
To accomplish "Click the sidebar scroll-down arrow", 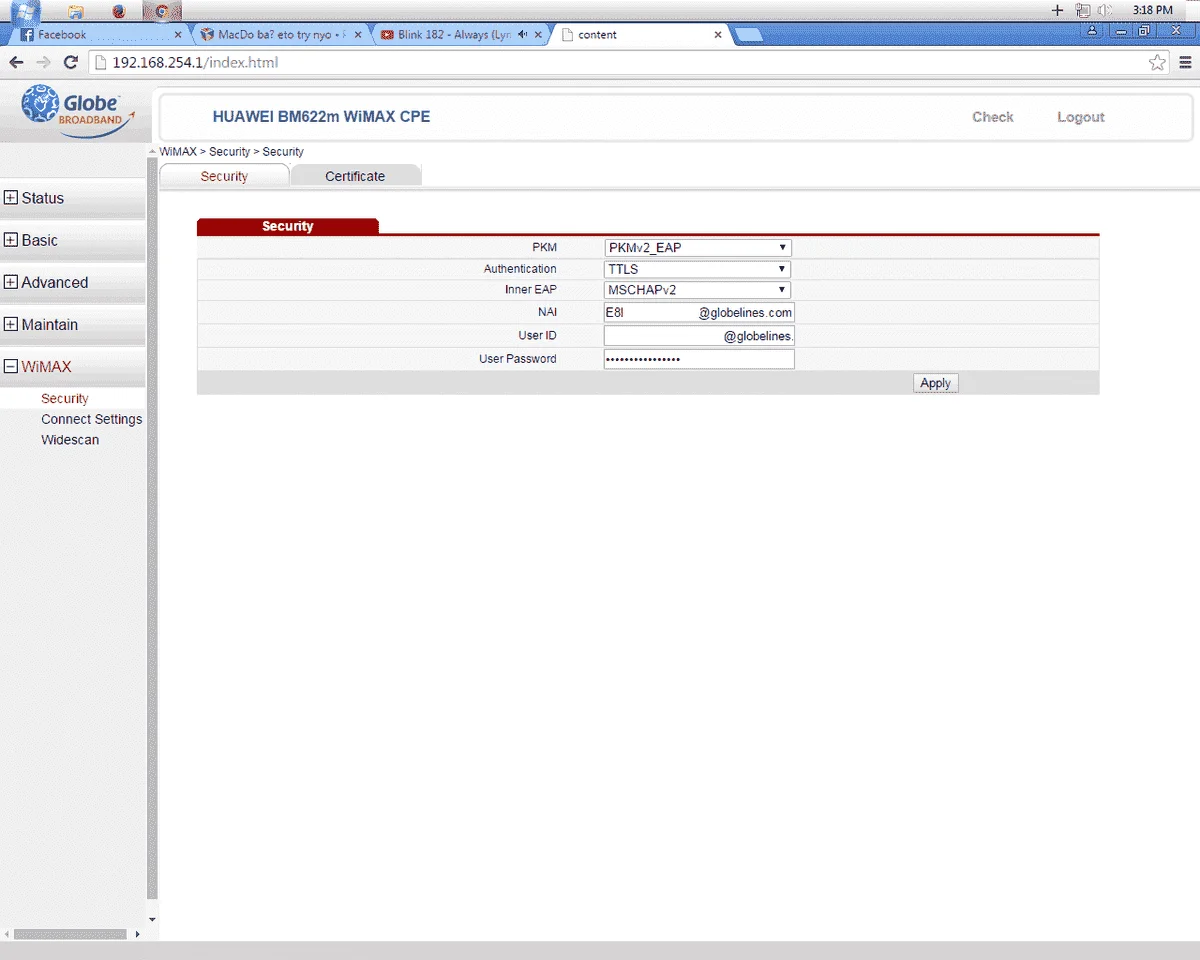I will pyautogui.click(x=152, y=919).
